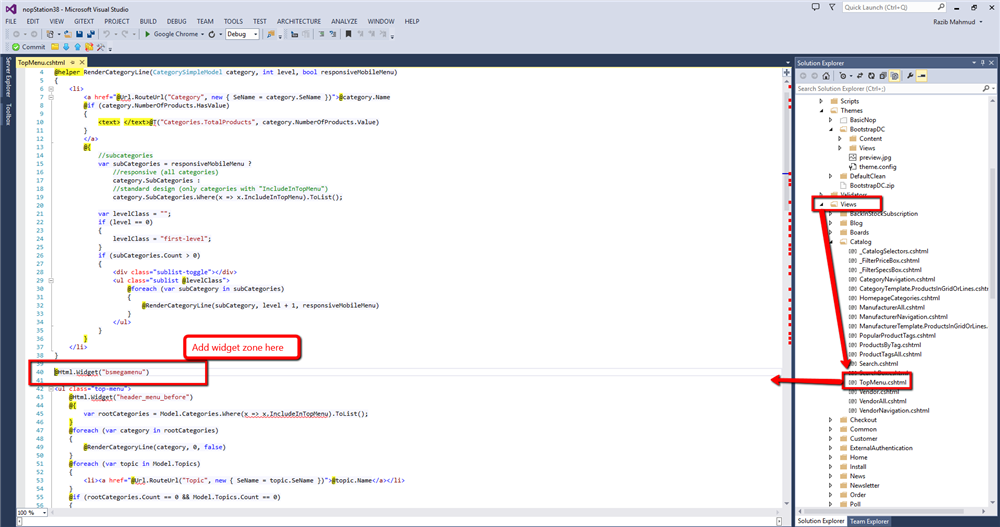Click the Undo arrow icon
The width and height of the screenshot is (1000, 527).
(107, 34)
